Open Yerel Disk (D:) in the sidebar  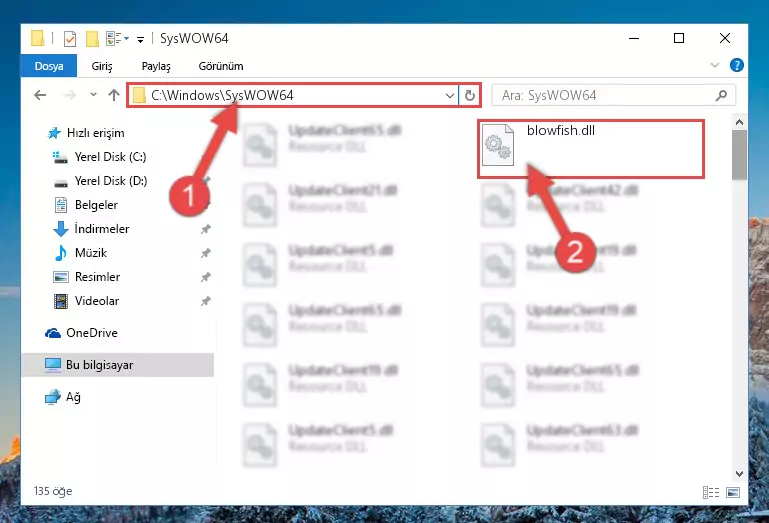100,181
